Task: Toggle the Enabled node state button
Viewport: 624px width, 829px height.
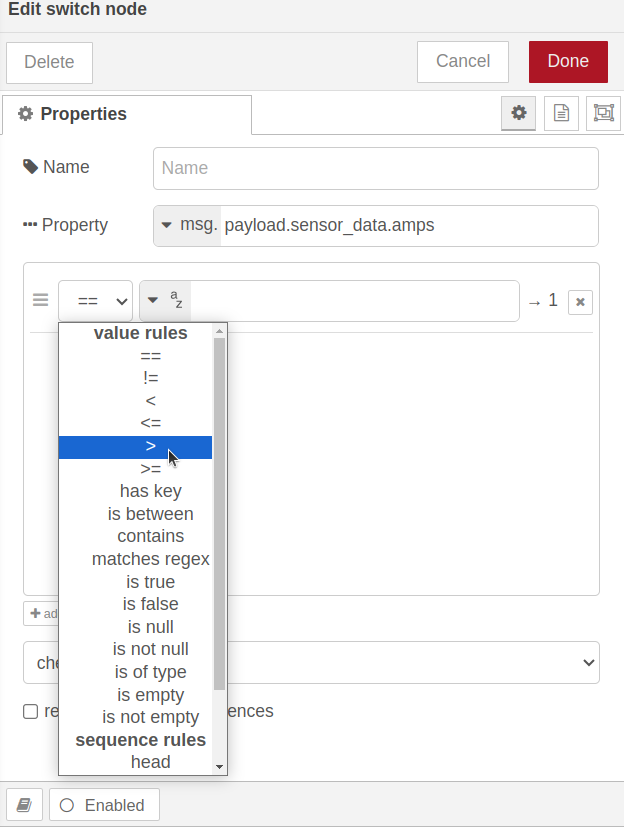Action: 104,805
